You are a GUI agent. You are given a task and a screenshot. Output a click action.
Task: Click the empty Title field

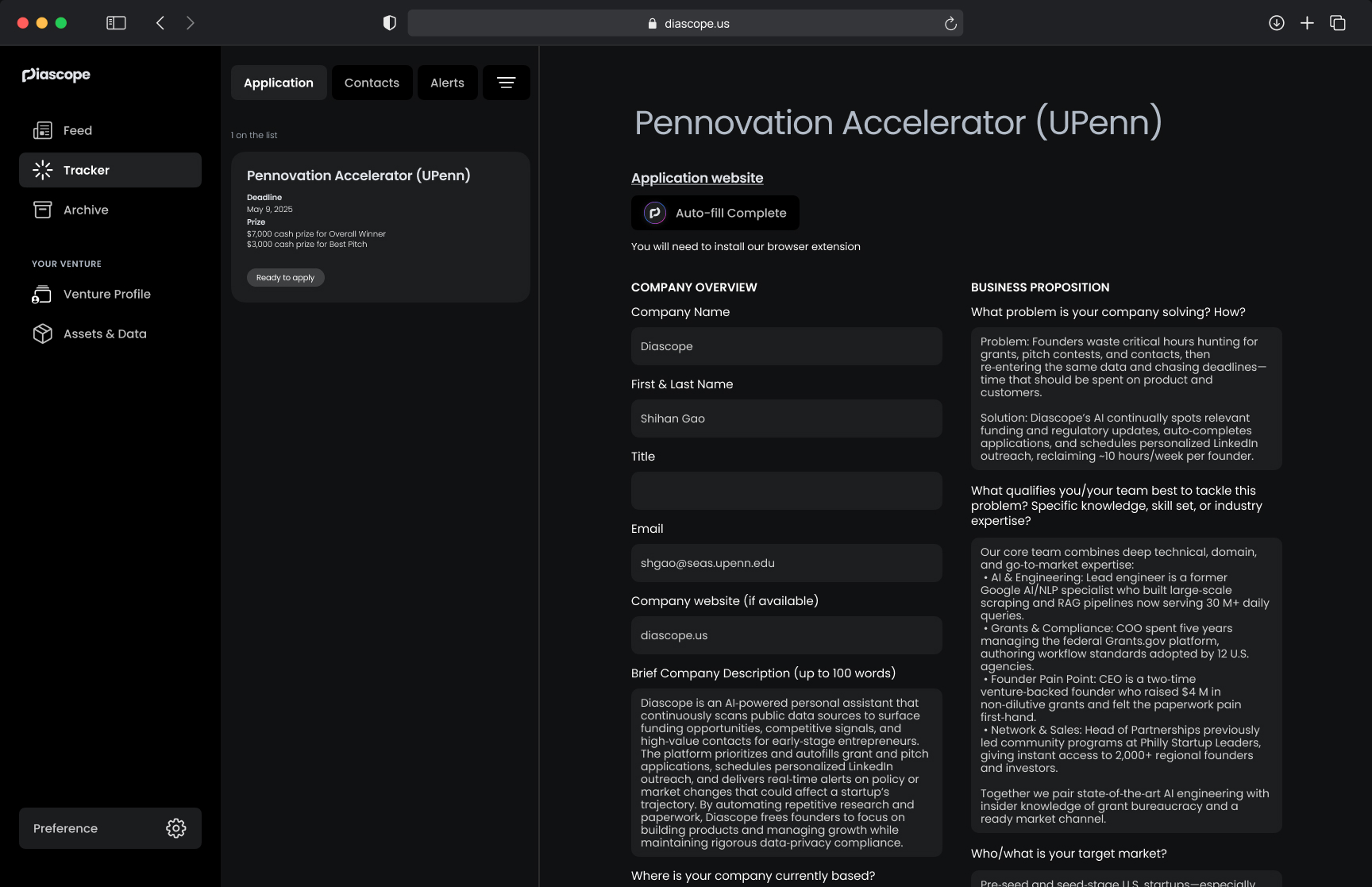787,491
